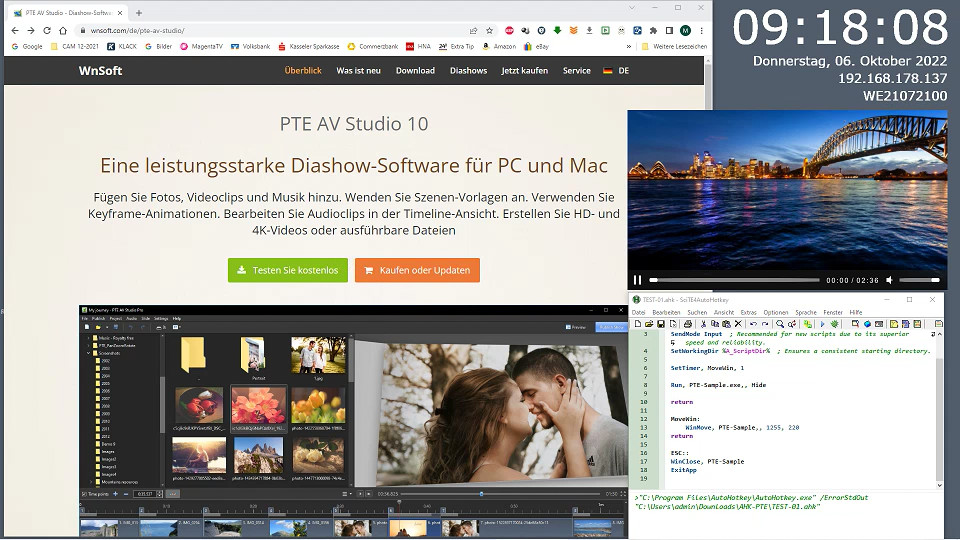960x540 pixels.
Task: Show more bookmarks chevron in Chrome
Action: (629, 47)
